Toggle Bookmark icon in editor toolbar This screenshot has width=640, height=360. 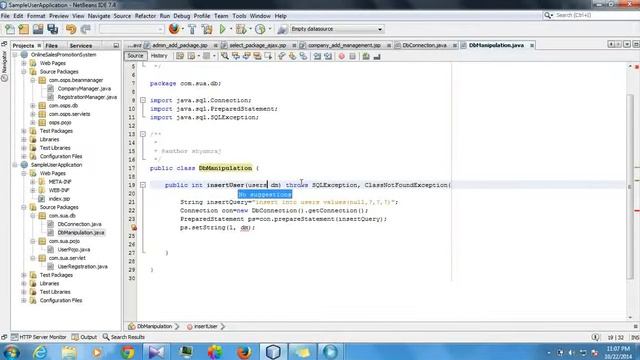tap(303, 56)
